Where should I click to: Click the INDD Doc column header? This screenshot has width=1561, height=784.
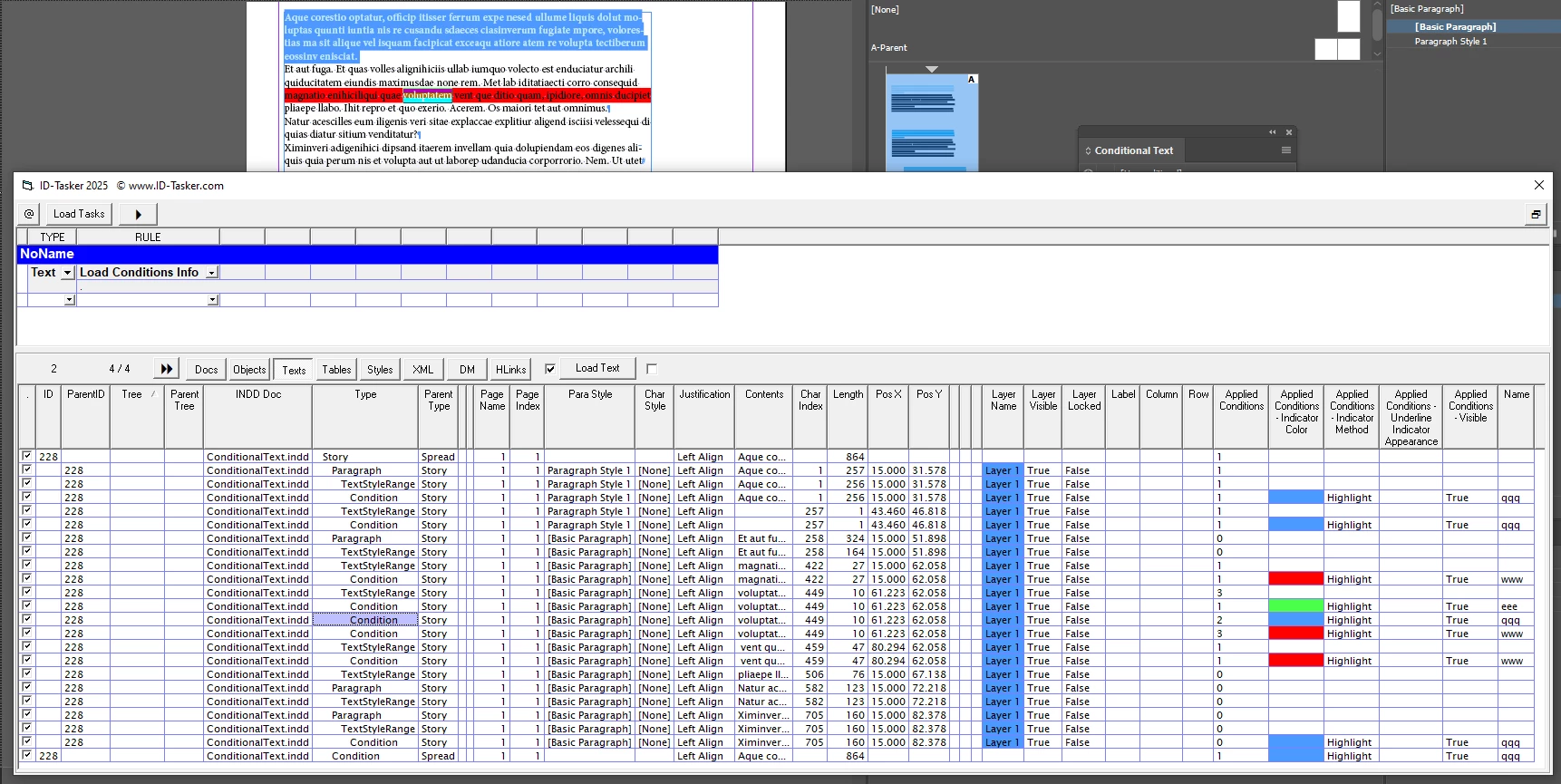(258, 417)
